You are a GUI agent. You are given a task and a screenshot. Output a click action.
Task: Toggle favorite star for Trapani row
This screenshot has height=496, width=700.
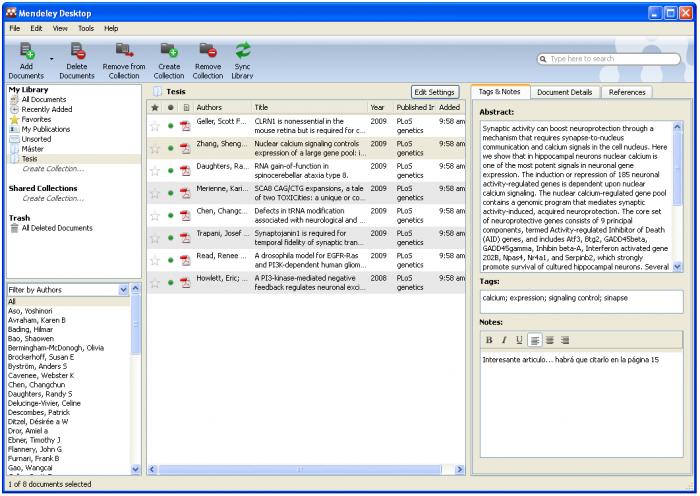(155, 238)
